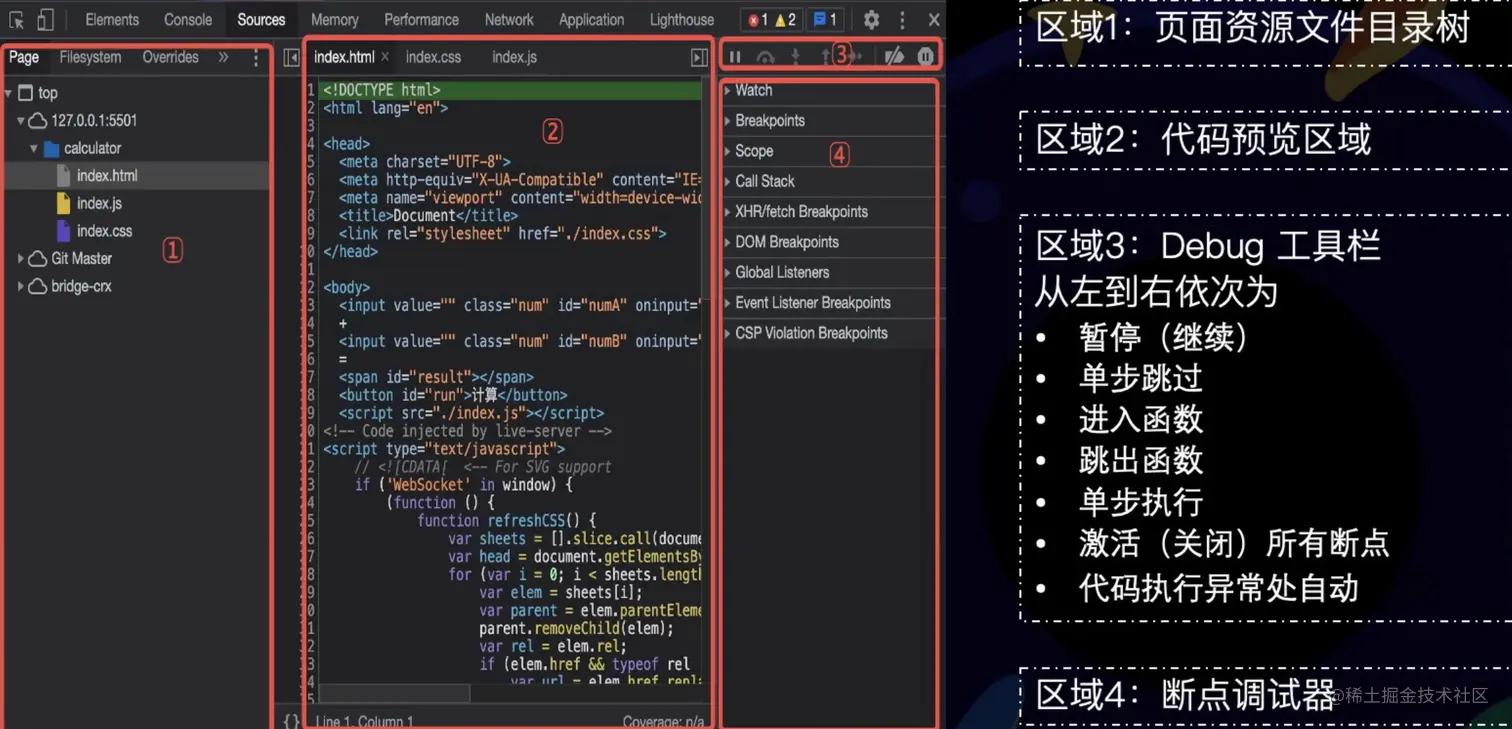Click the Pause script execution icon
Screen dimensions: 1512x729
tap(735, 57)
